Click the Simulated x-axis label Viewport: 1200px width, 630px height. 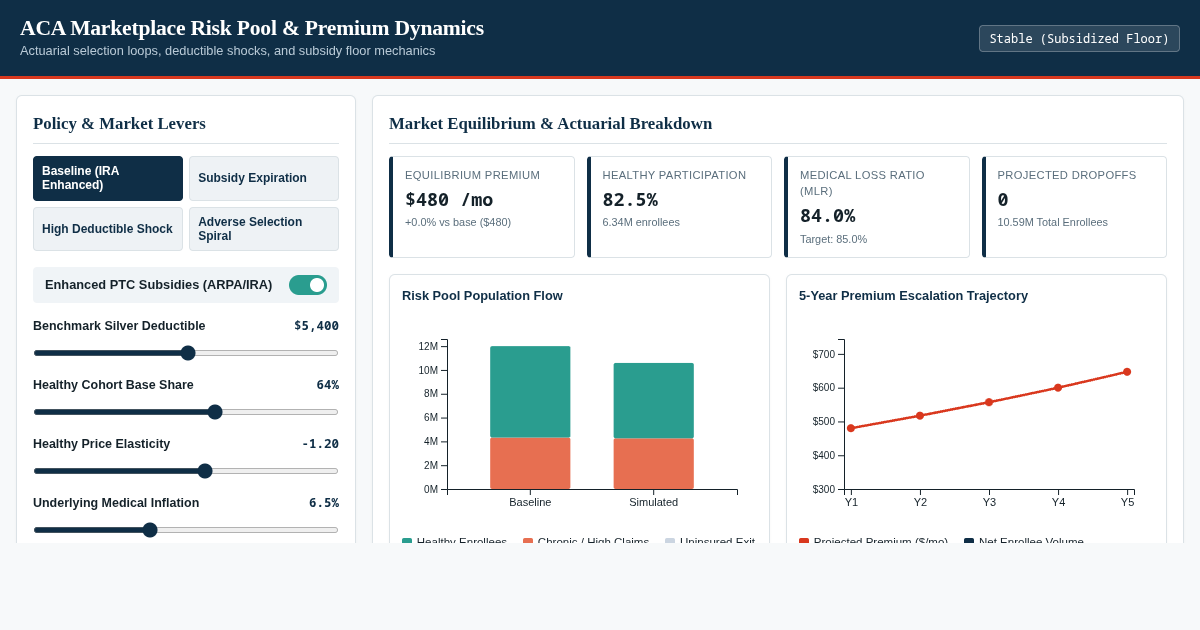[x=653, y=502]
